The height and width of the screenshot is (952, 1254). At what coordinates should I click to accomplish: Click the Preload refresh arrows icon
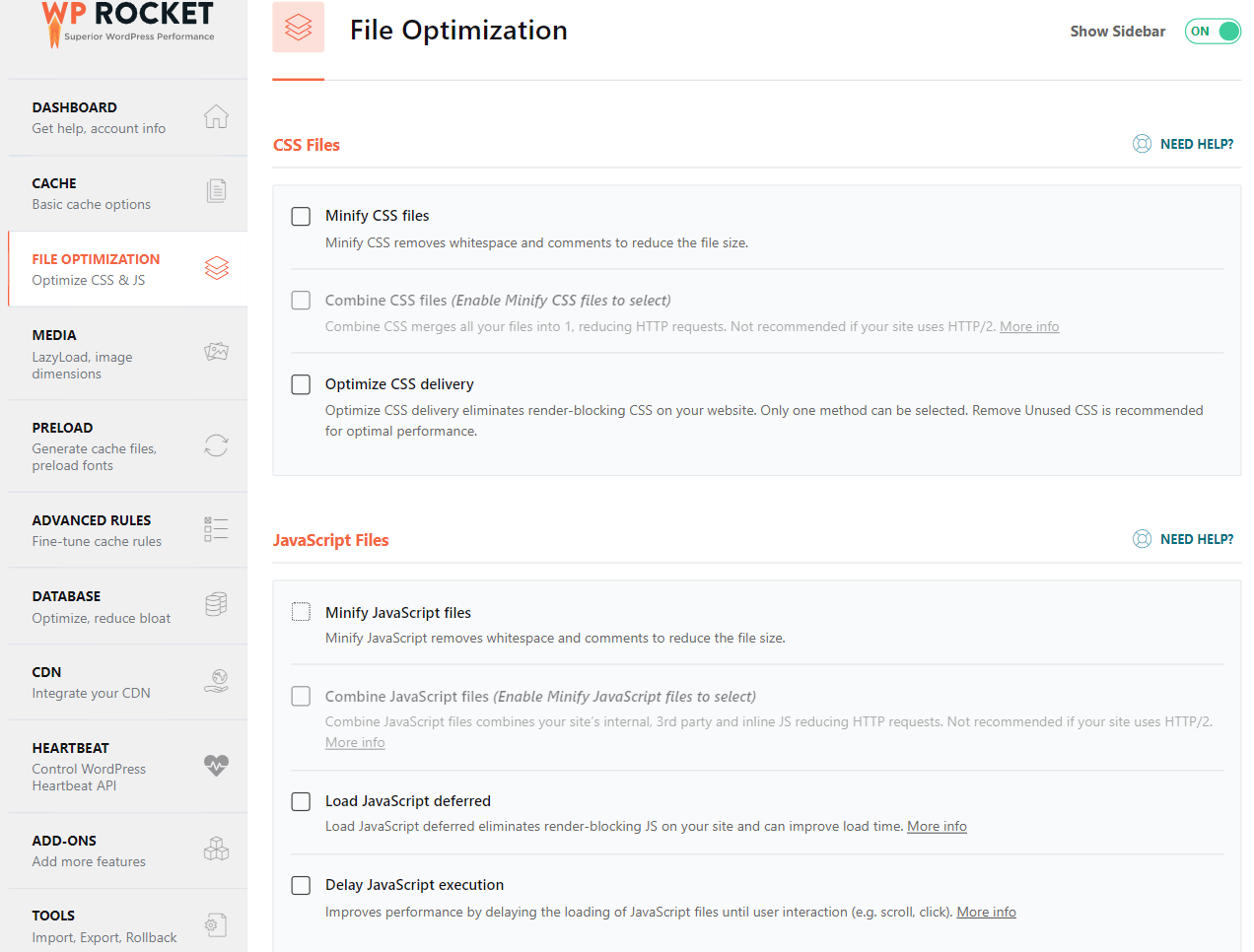coord(216,445)
